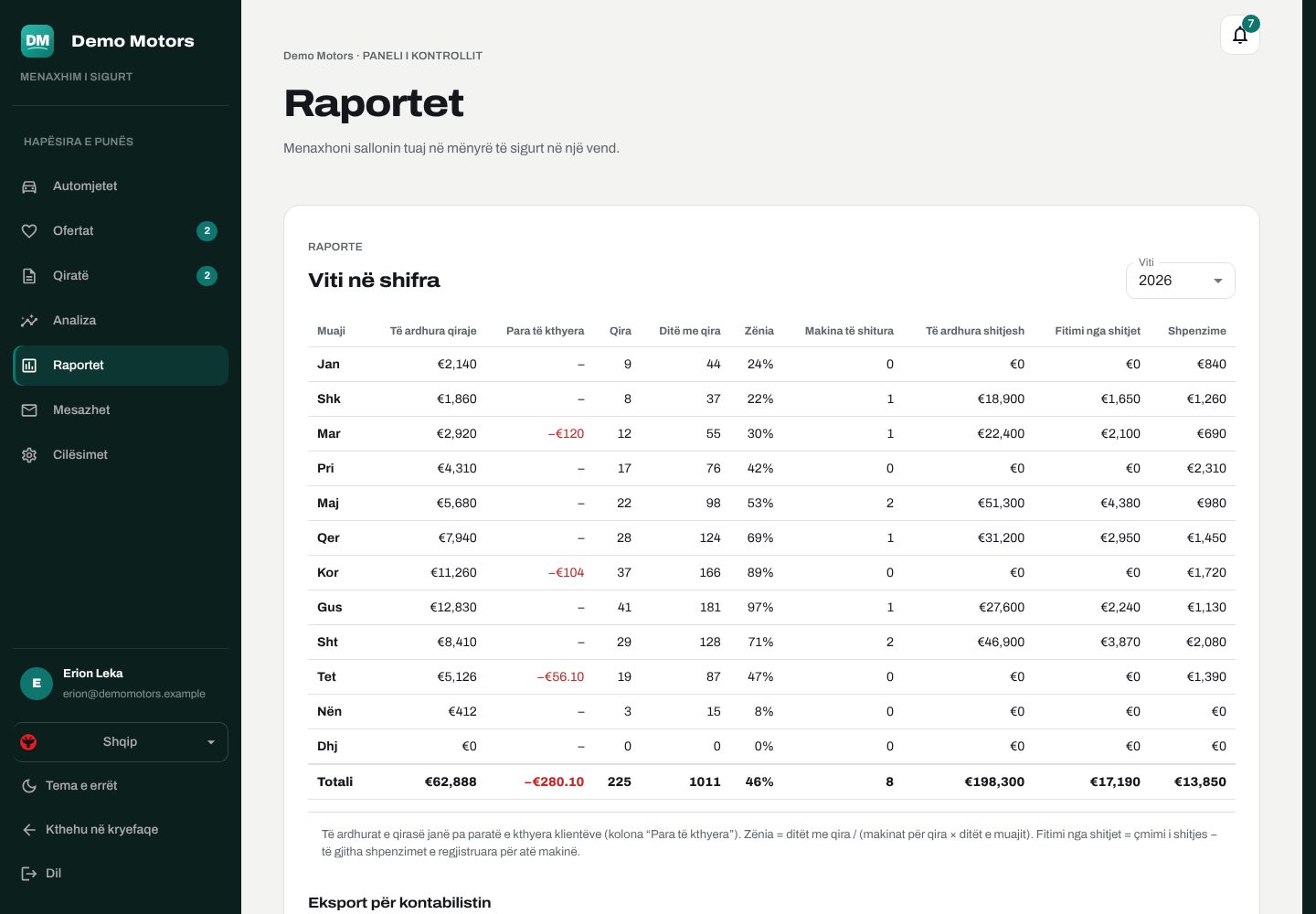Click the Shpenzime column header
The image size is (1316, 914).
(x=1197, y=331)
